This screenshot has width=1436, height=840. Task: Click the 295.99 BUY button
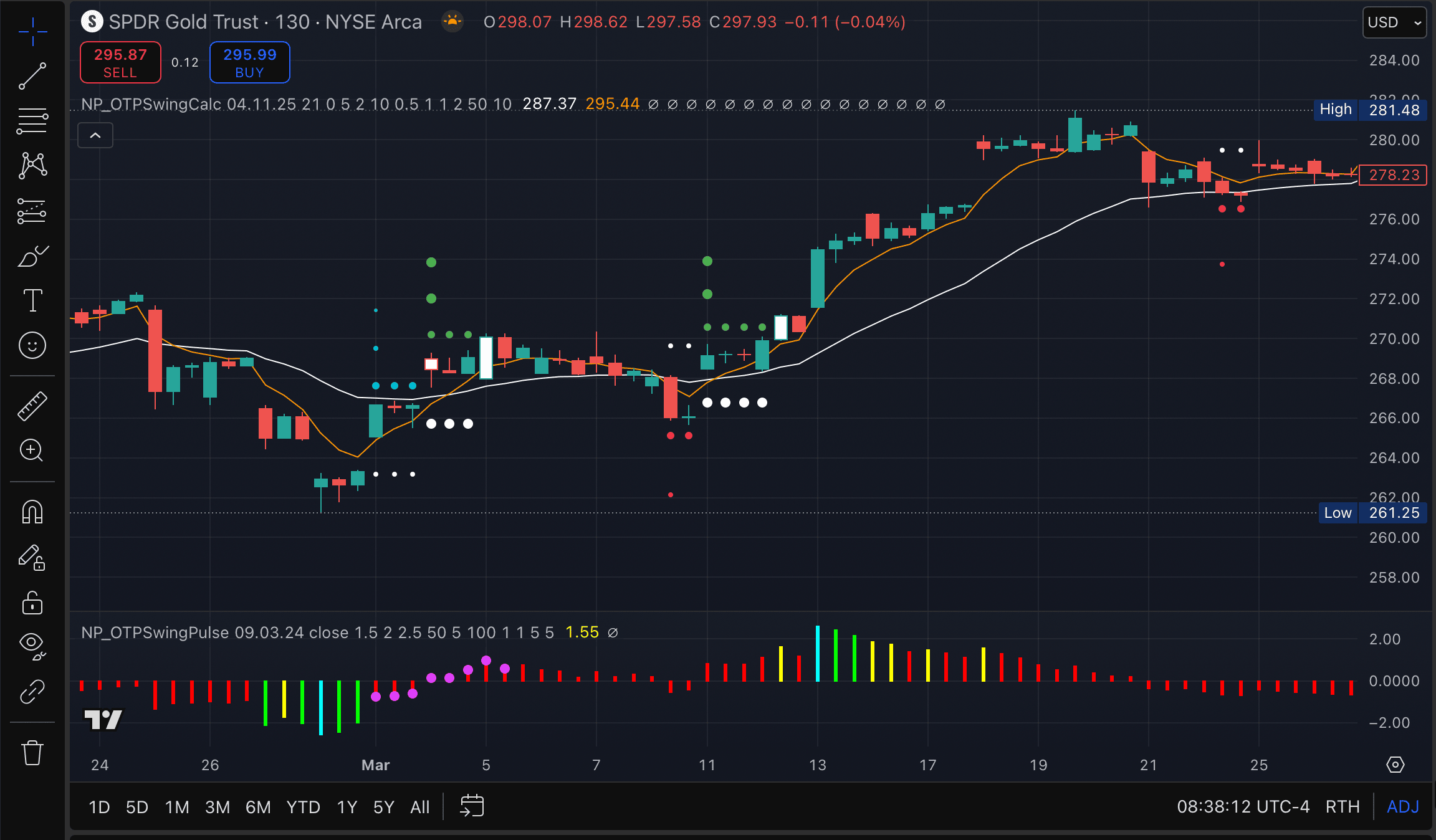[250, 62]
